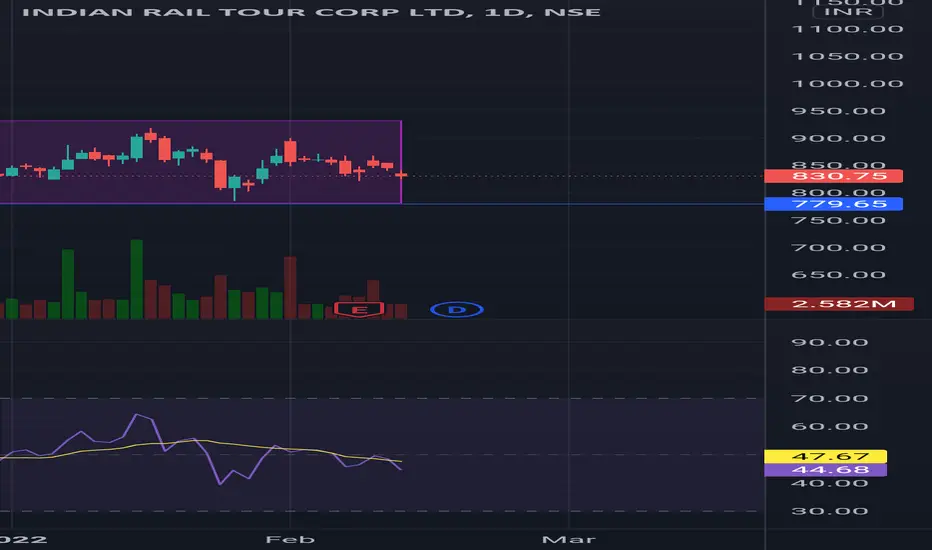Click the 1000.00 price scale value
932x550 pixels.
tap(848, 84)
